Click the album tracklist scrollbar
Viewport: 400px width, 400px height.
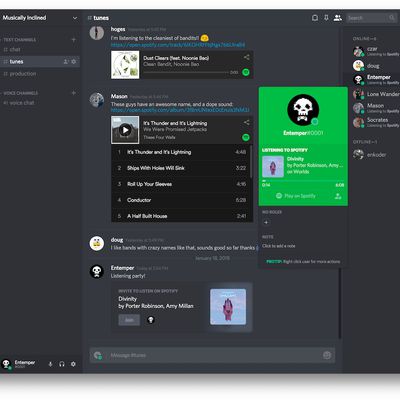point(251,162)
